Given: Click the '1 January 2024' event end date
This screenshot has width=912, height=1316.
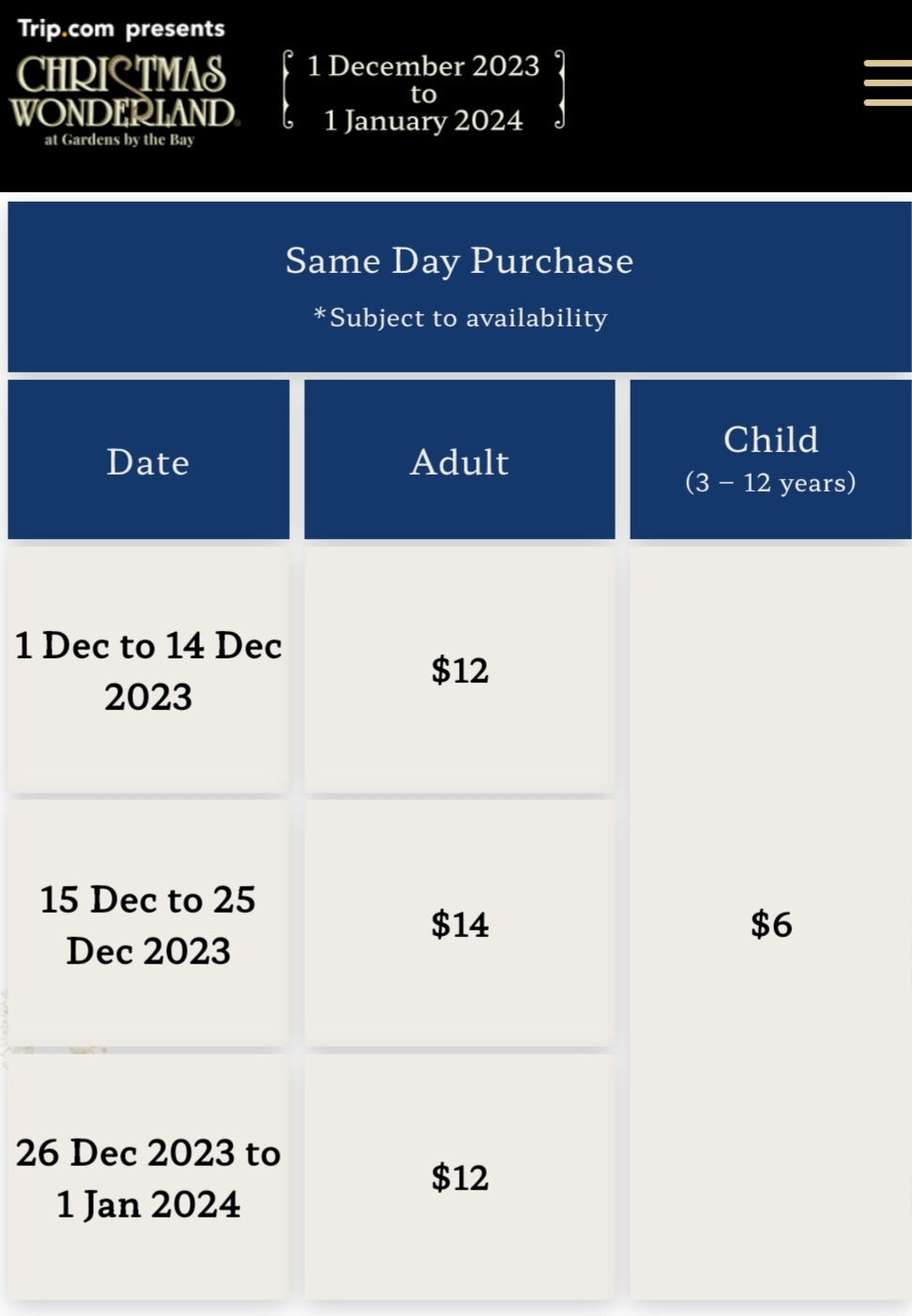Looking at the screenshot, I should point(423,121).
